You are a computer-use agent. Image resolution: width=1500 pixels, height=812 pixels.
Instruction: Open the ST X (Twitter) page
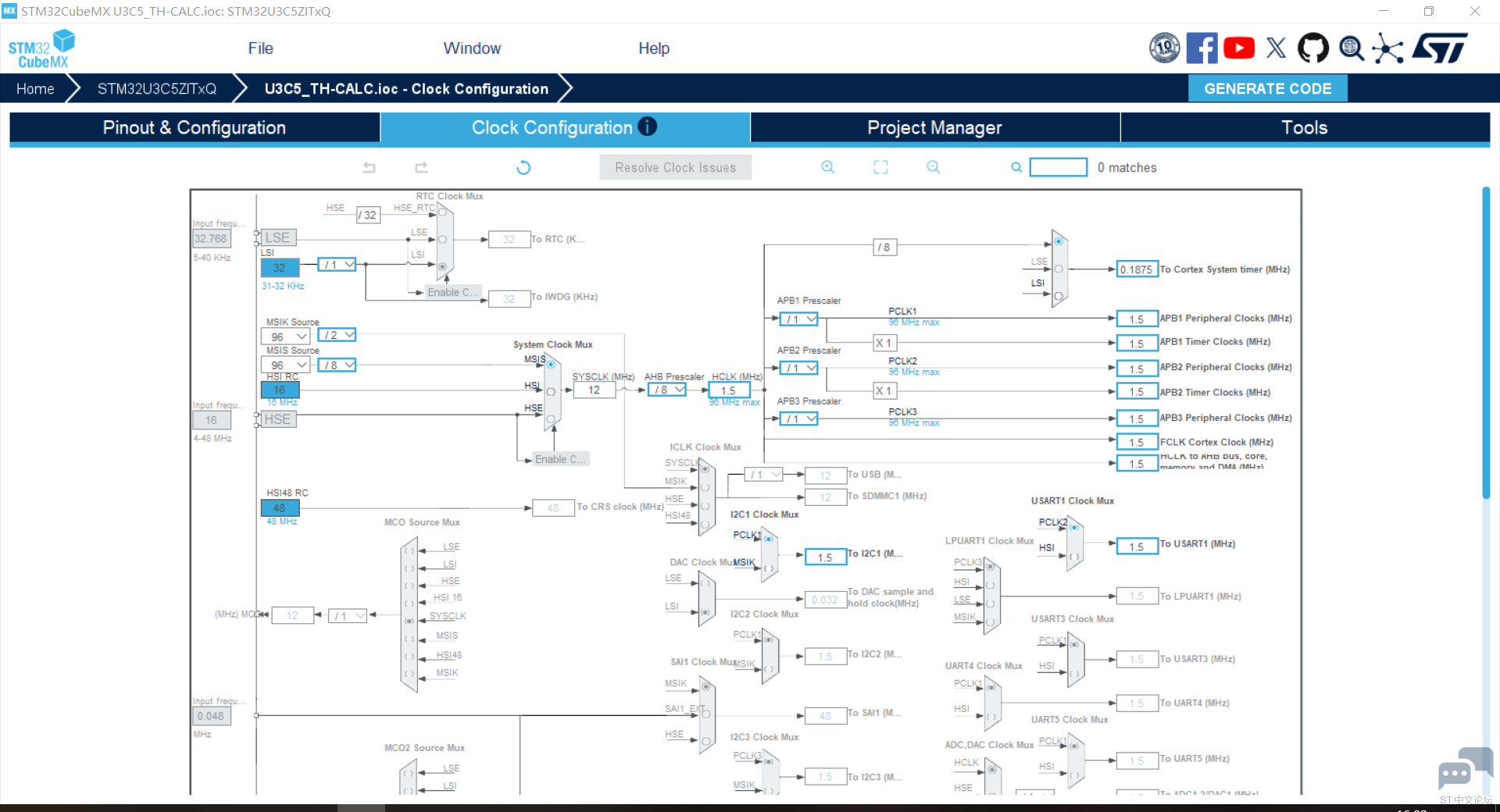(1276, 48)
